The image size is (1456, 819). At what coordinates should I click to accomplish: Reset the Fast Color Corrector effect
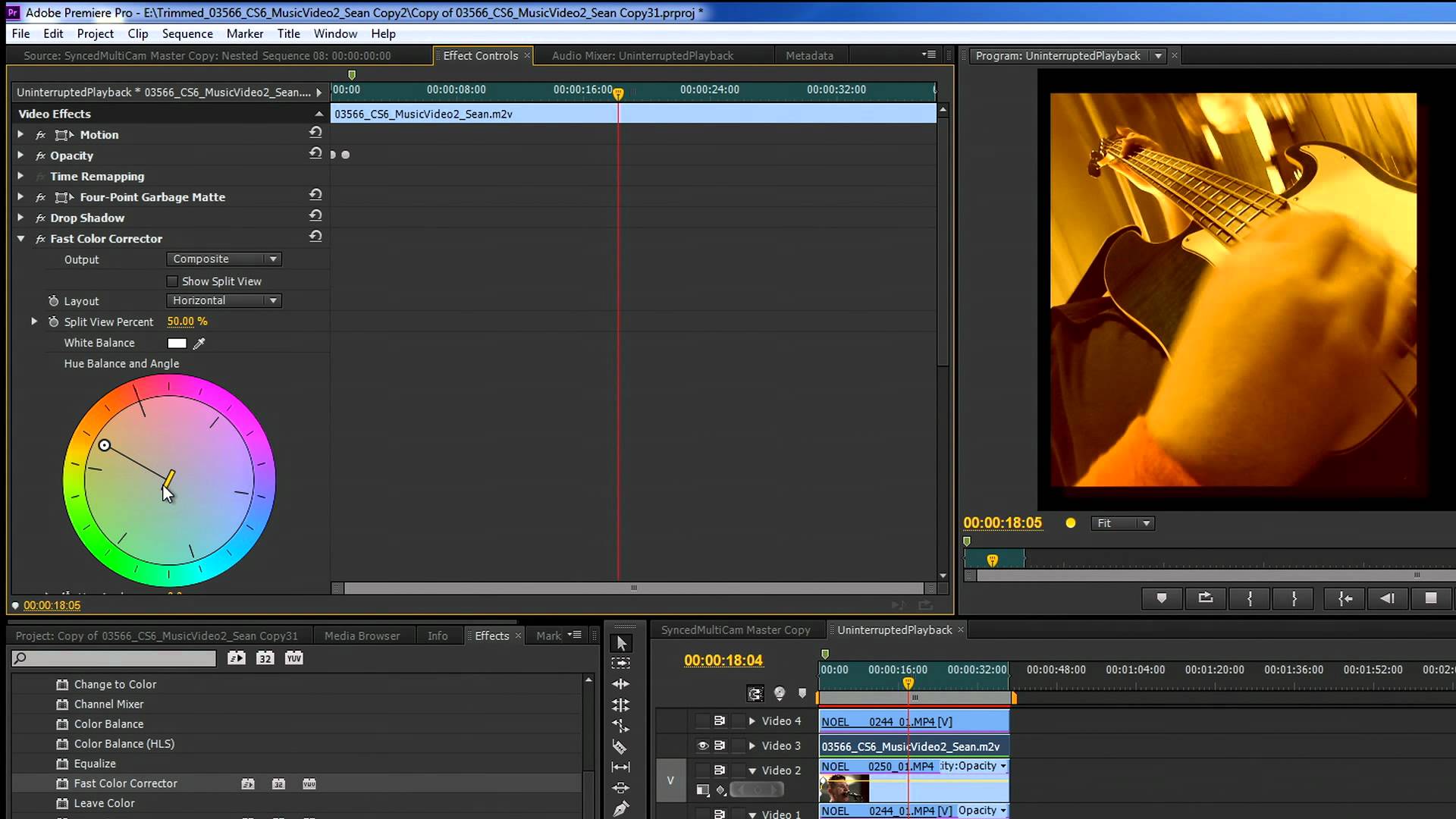click(315, 237)
